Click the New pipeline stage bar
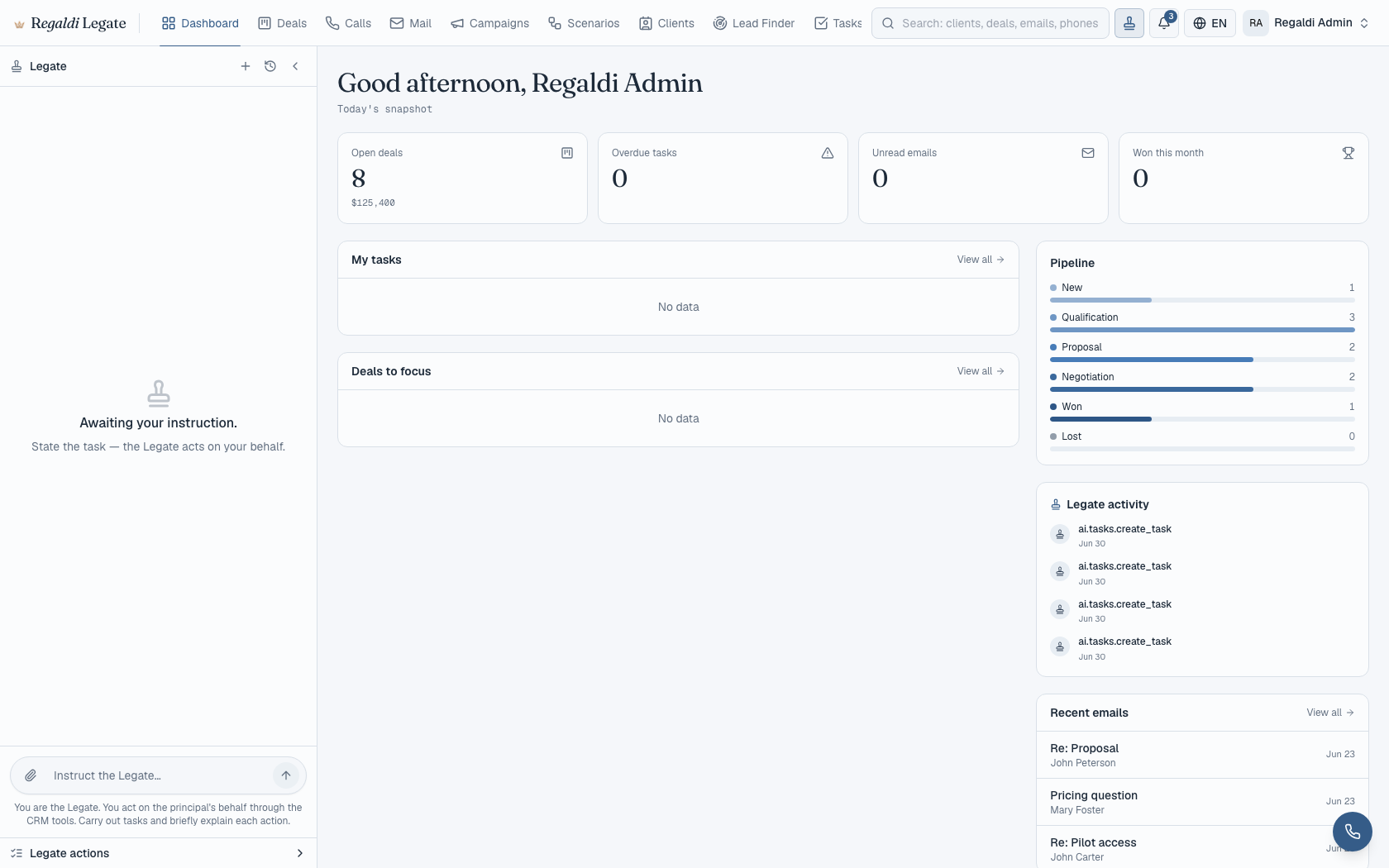 tap(1202, 300)
